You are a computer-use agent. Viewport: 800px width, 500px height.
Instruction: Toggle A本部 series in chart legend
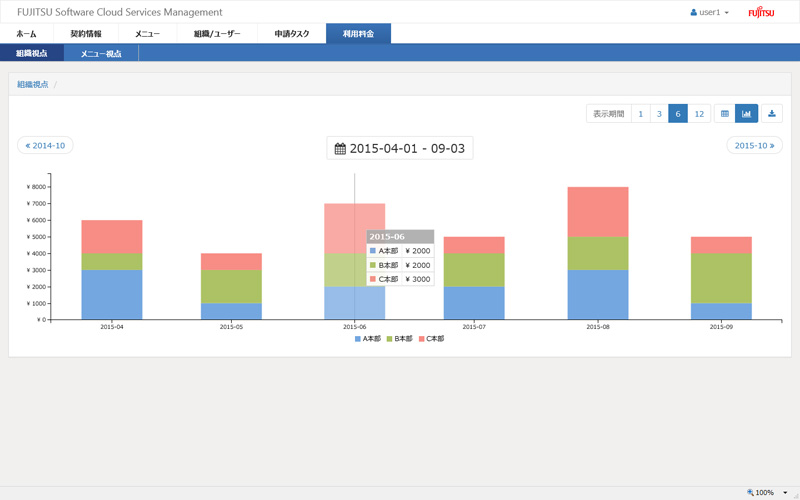[x=368, y=339]
